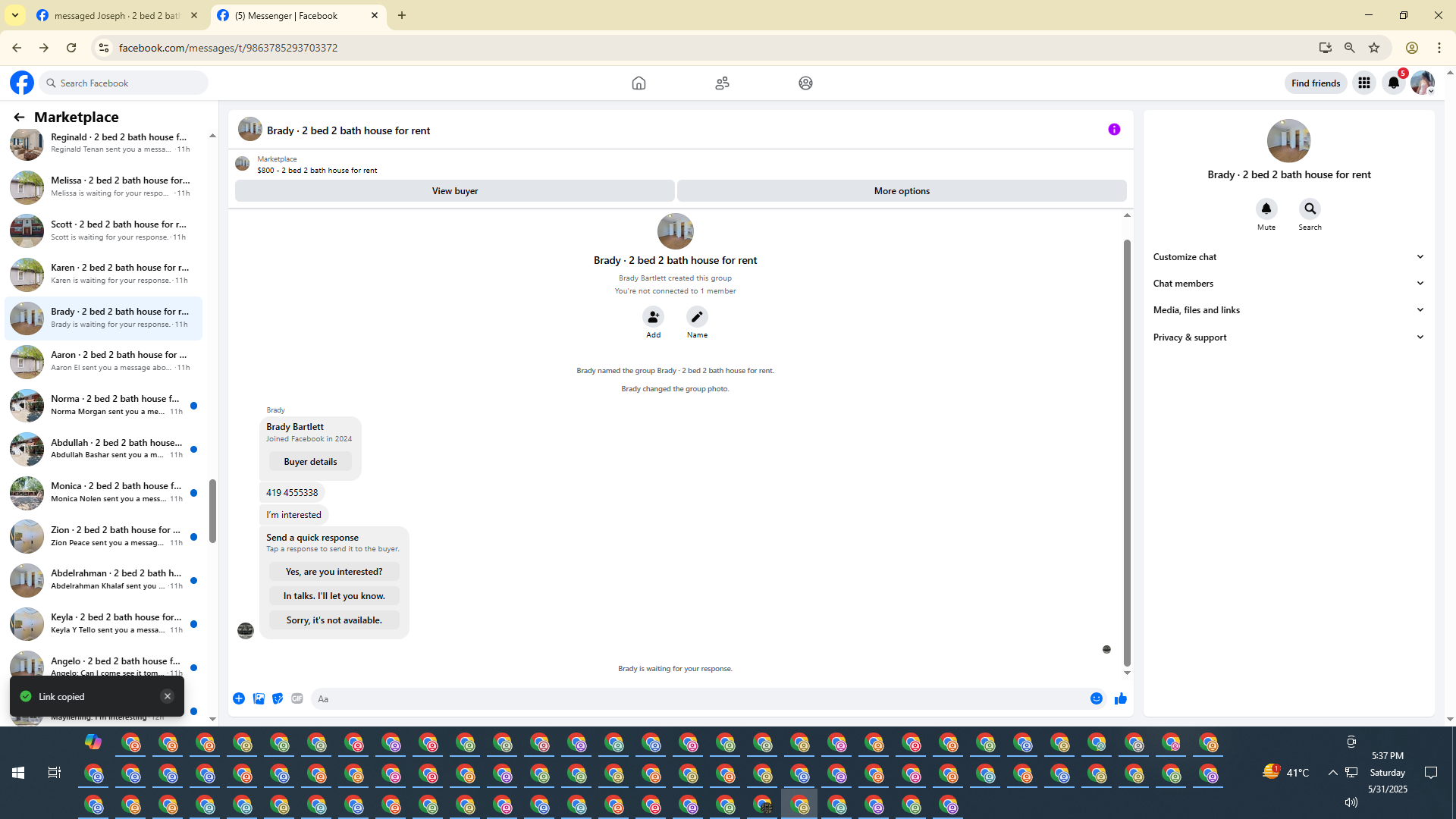Viewport: 1456px width, 819px height.
Task: Click the GIF picker icon
Action: click(297, 698)
